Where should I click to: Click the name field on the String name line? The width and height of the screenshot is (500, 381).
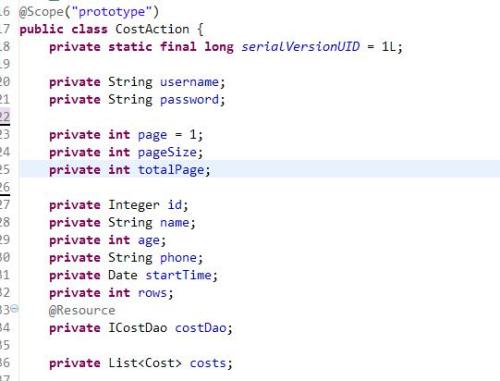point(175,223)
